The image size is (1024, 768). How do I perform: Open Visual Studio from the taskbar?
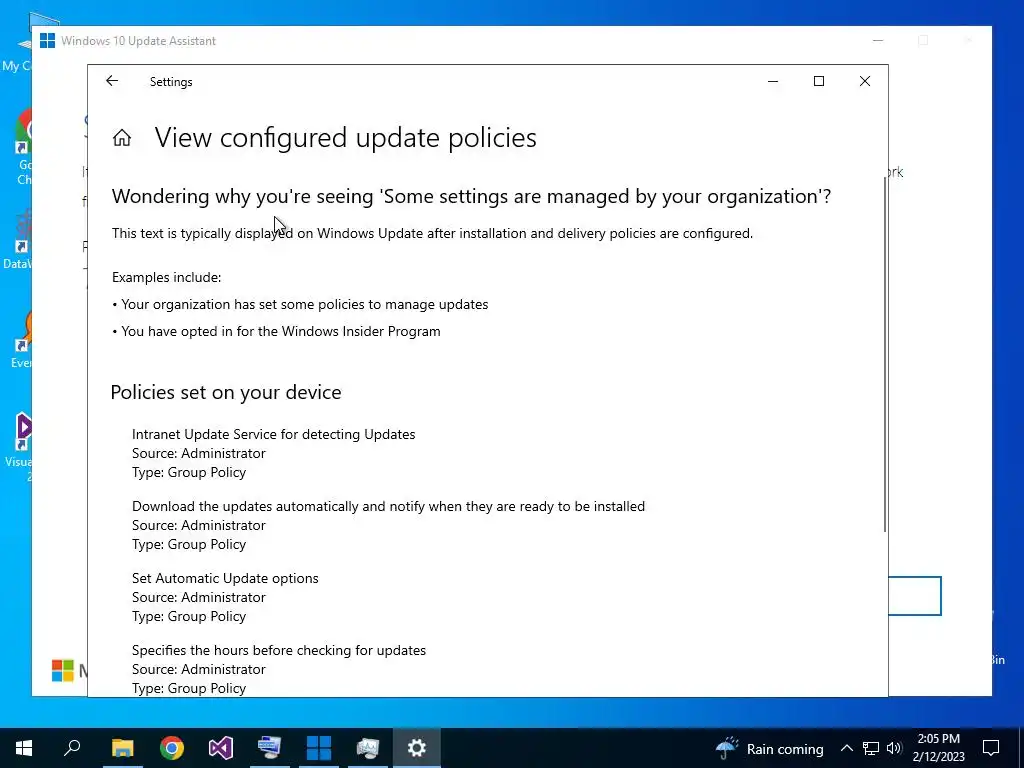point(221,748)
